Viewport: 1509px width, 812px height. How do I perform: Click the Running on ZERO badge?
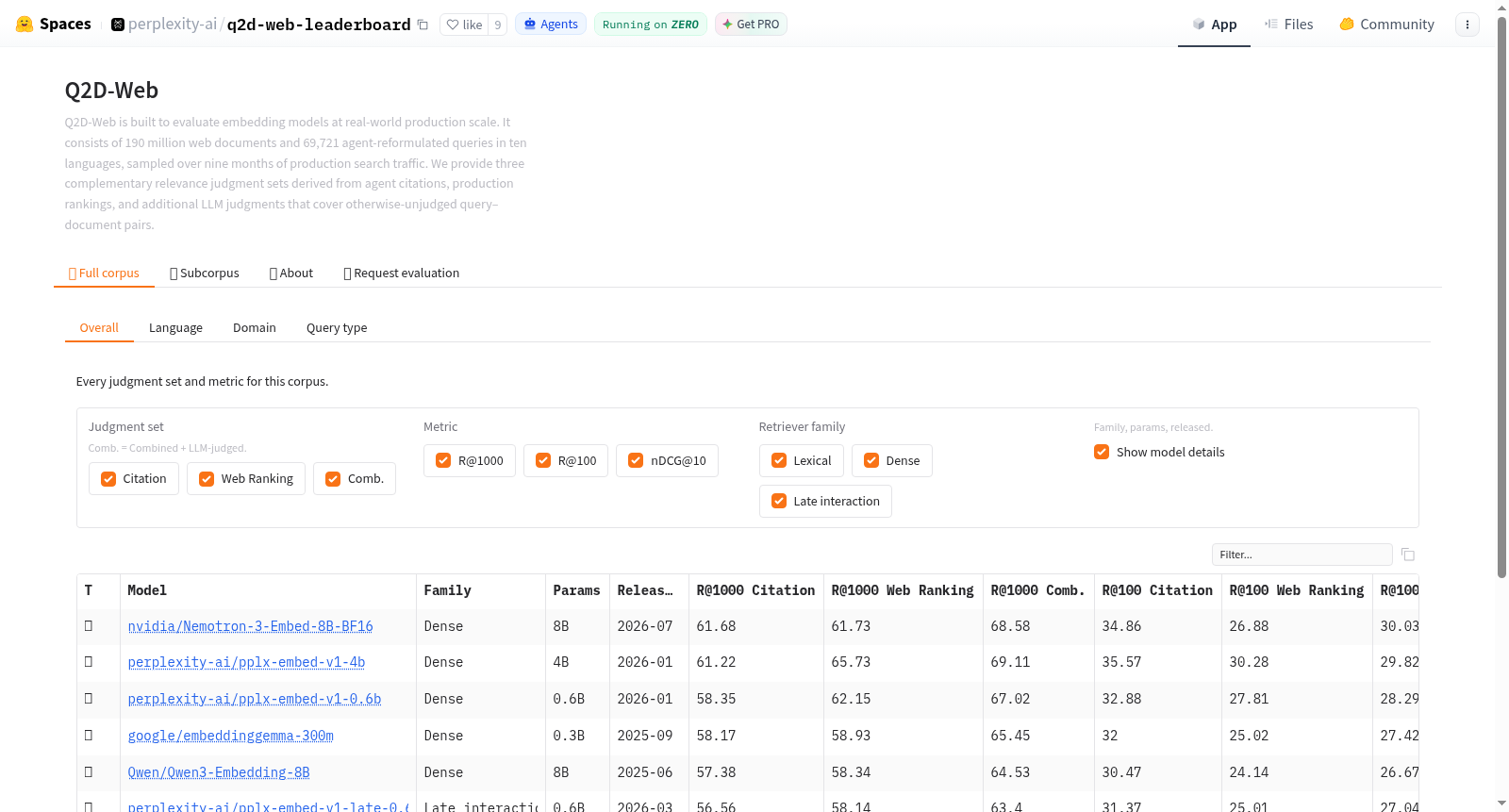pyautogui.click(x=651, y=25)
